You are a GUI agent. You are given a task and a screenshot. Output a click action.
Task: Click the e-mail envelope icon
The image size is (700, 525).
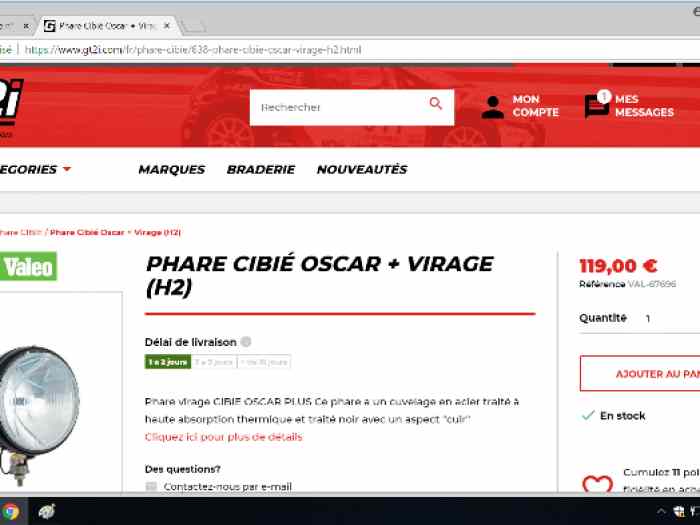(151, 486)
